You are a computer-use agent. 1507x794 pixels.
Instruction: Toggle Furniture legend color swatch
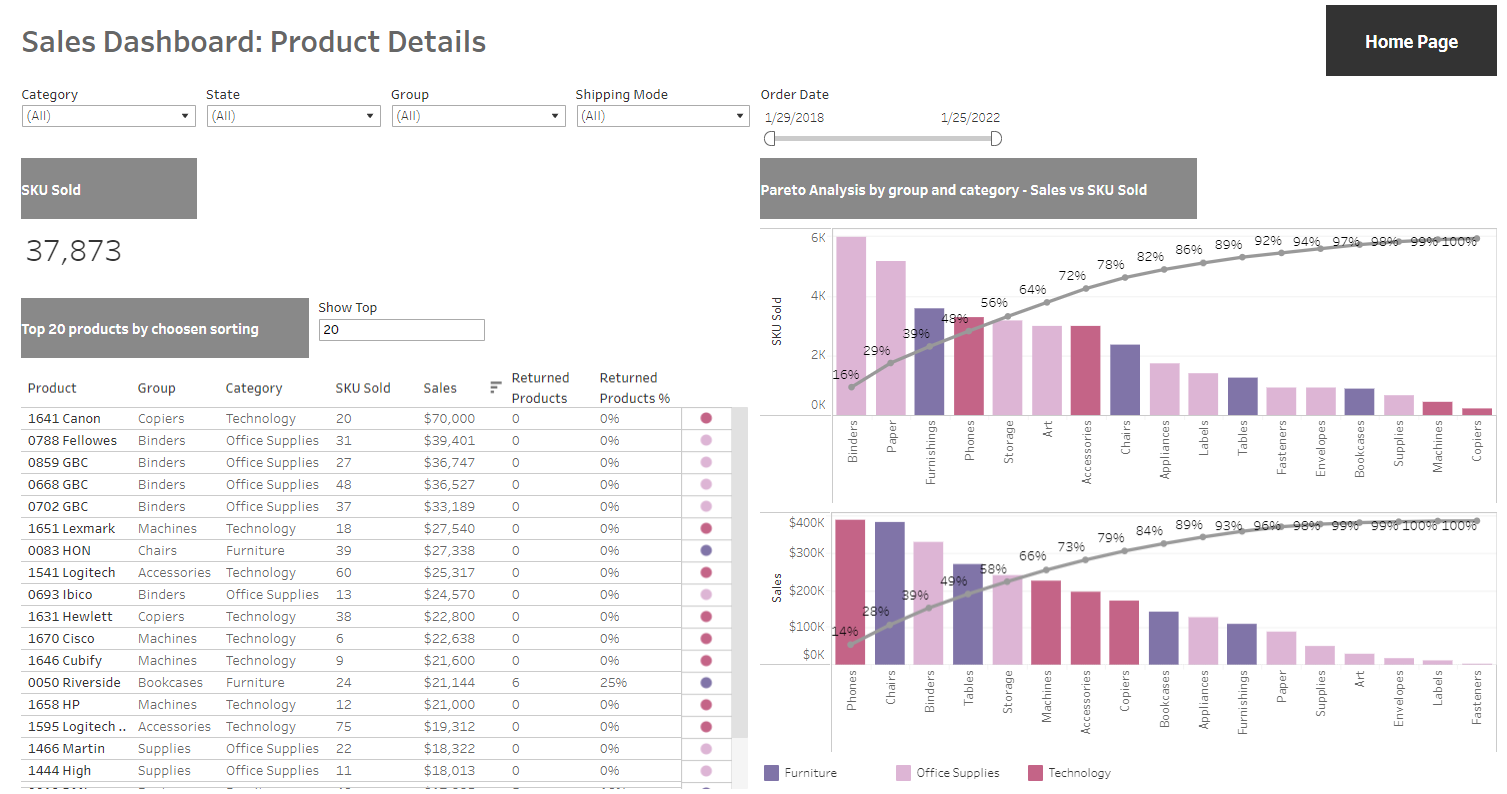click(771, 773)
